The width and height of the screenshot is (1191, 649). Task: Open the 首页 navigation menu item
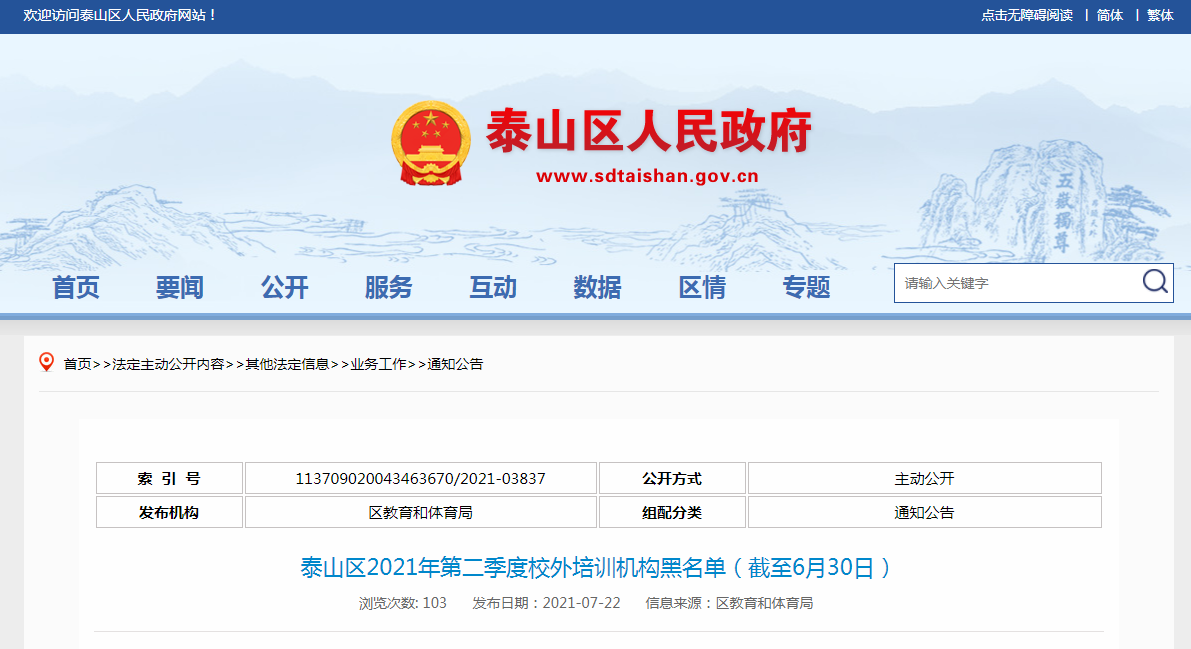(x=76, y=288)
